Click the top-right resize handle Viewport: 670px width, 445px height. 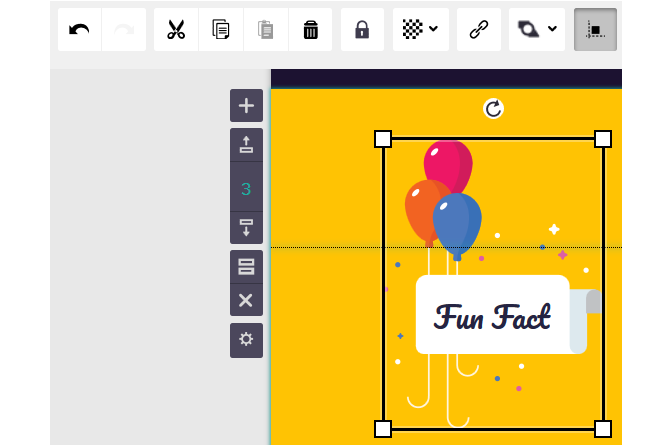(x=603, y=139)
